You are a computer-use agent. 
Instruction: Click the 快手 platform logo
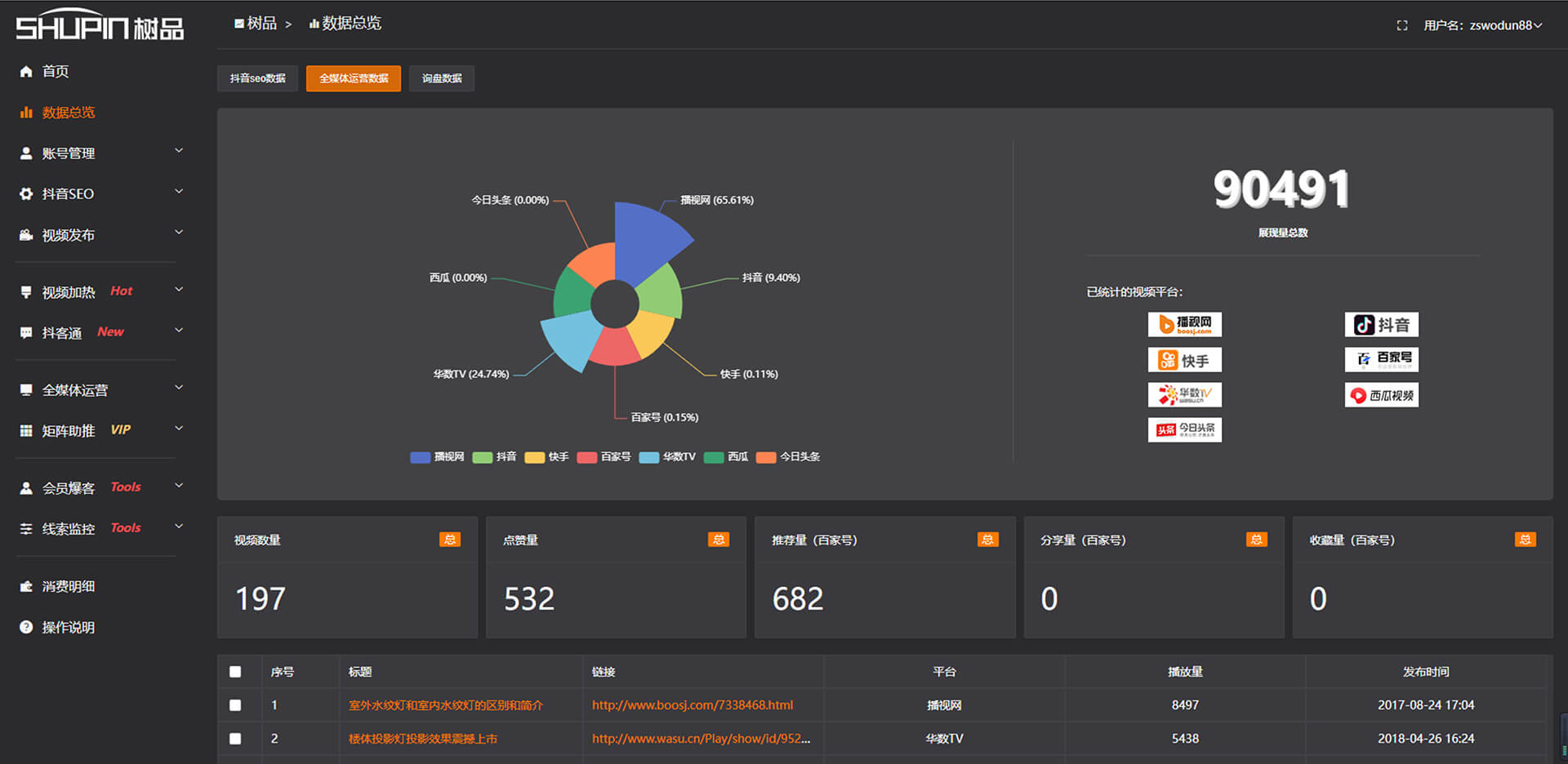1184,360
